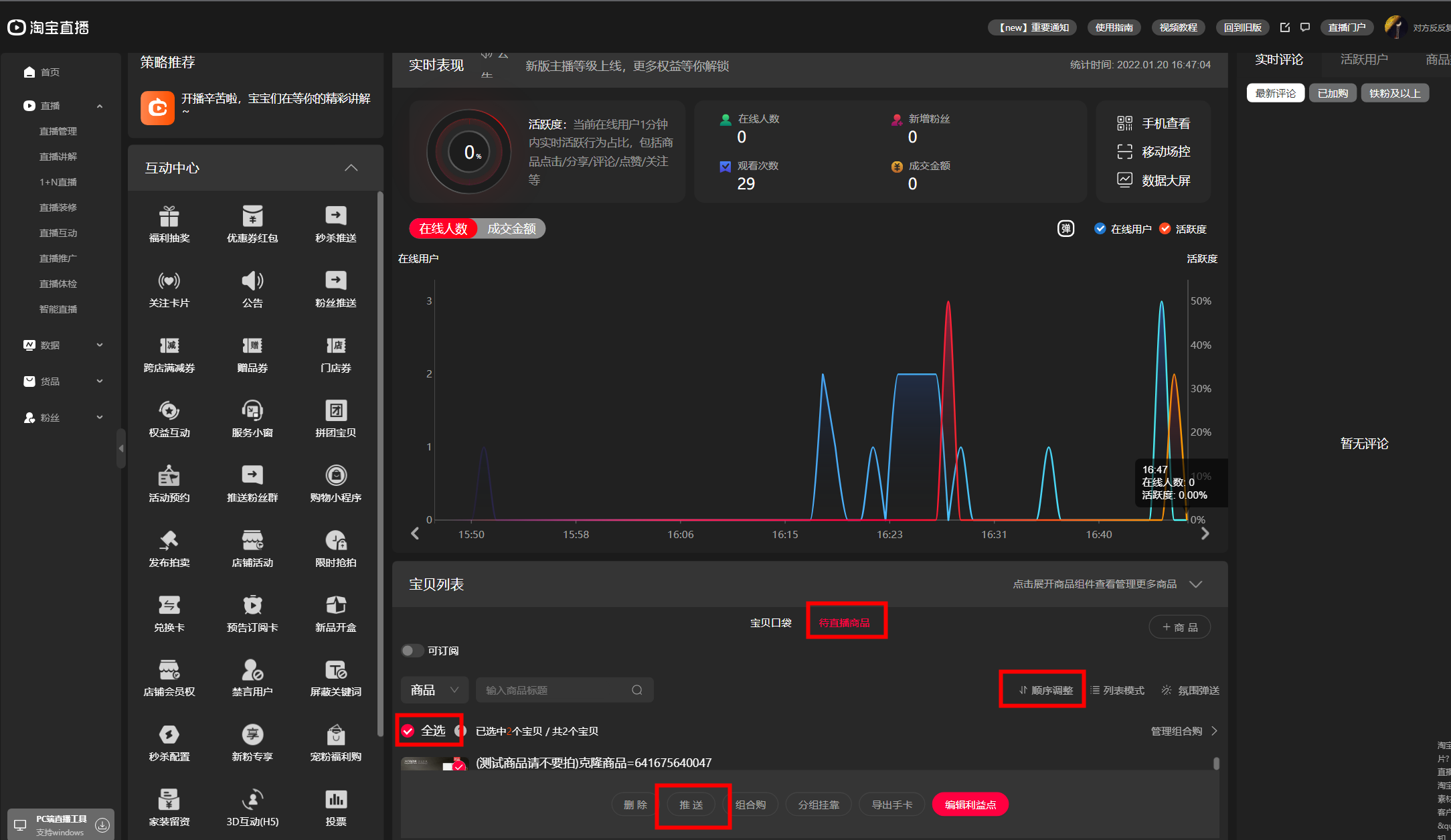The image size is (1451, 840).
Task: Select the 禁言用户 mute user icon
Action: point(252,670)
